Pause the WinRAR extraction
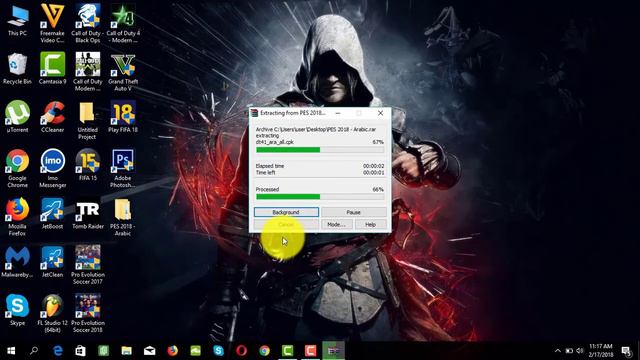 click(x=353, y=212)
